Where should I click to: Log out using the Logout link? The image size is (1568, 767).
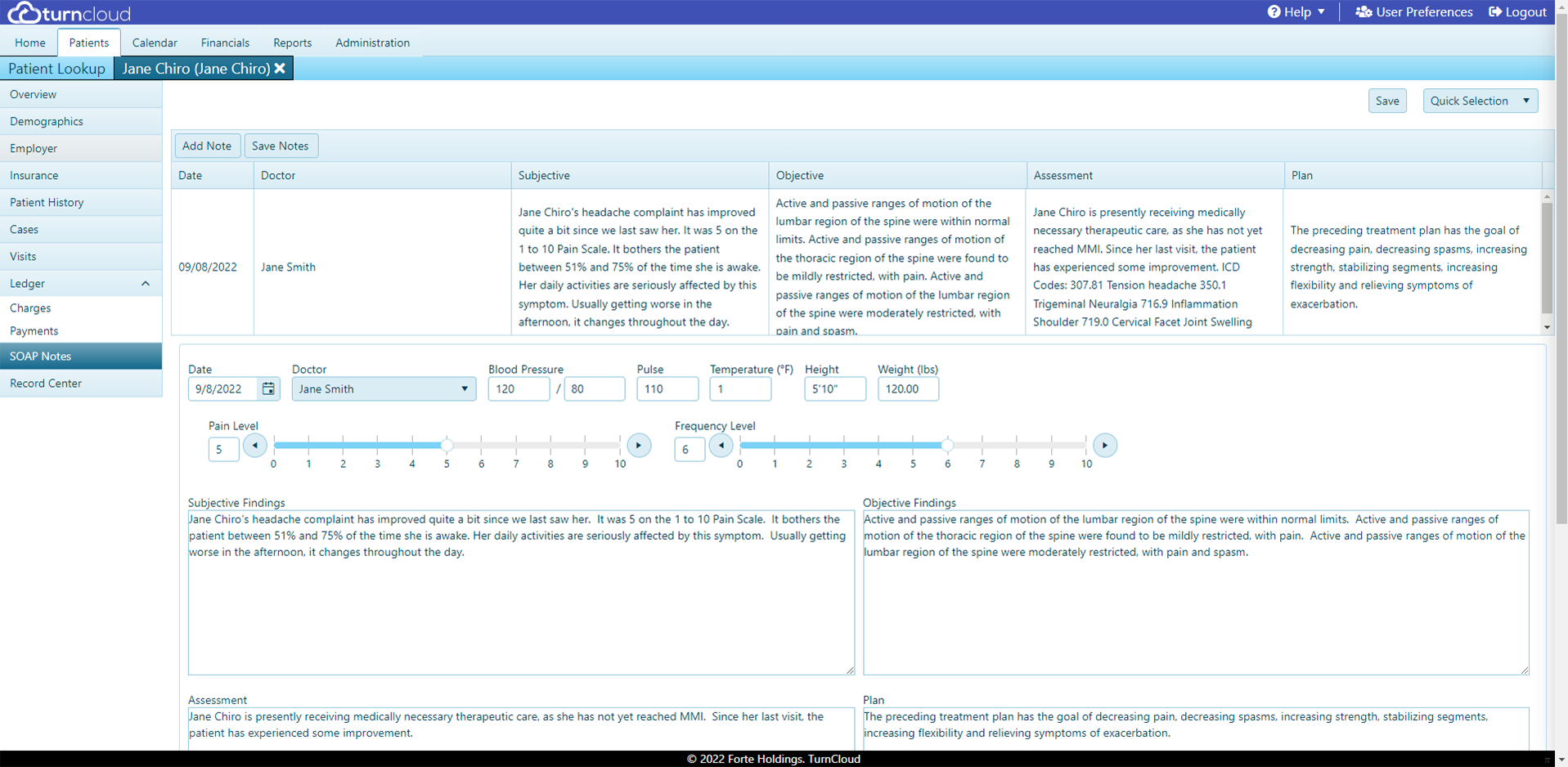[1517, 12]
